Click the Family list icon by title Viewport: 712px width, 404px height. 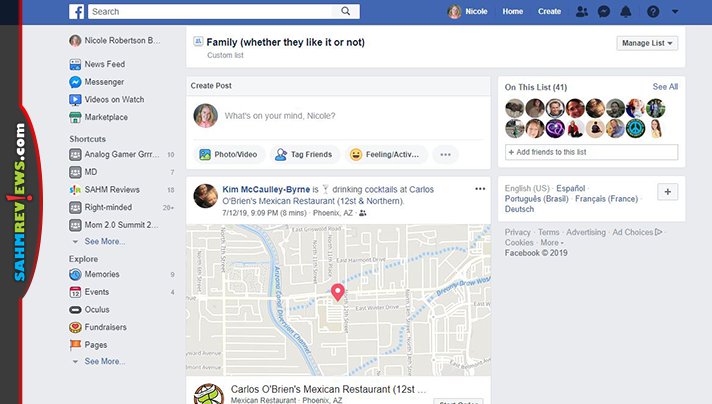[198, 42]
